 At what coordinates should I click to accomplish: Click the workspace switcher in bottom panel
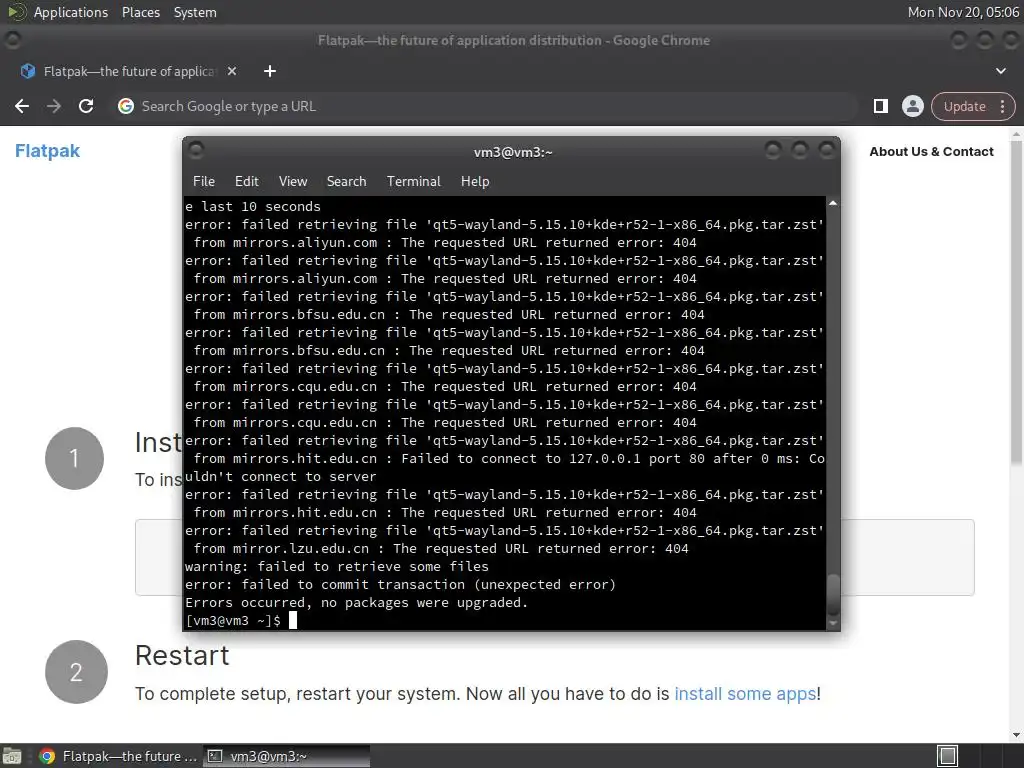pos(948,756)
